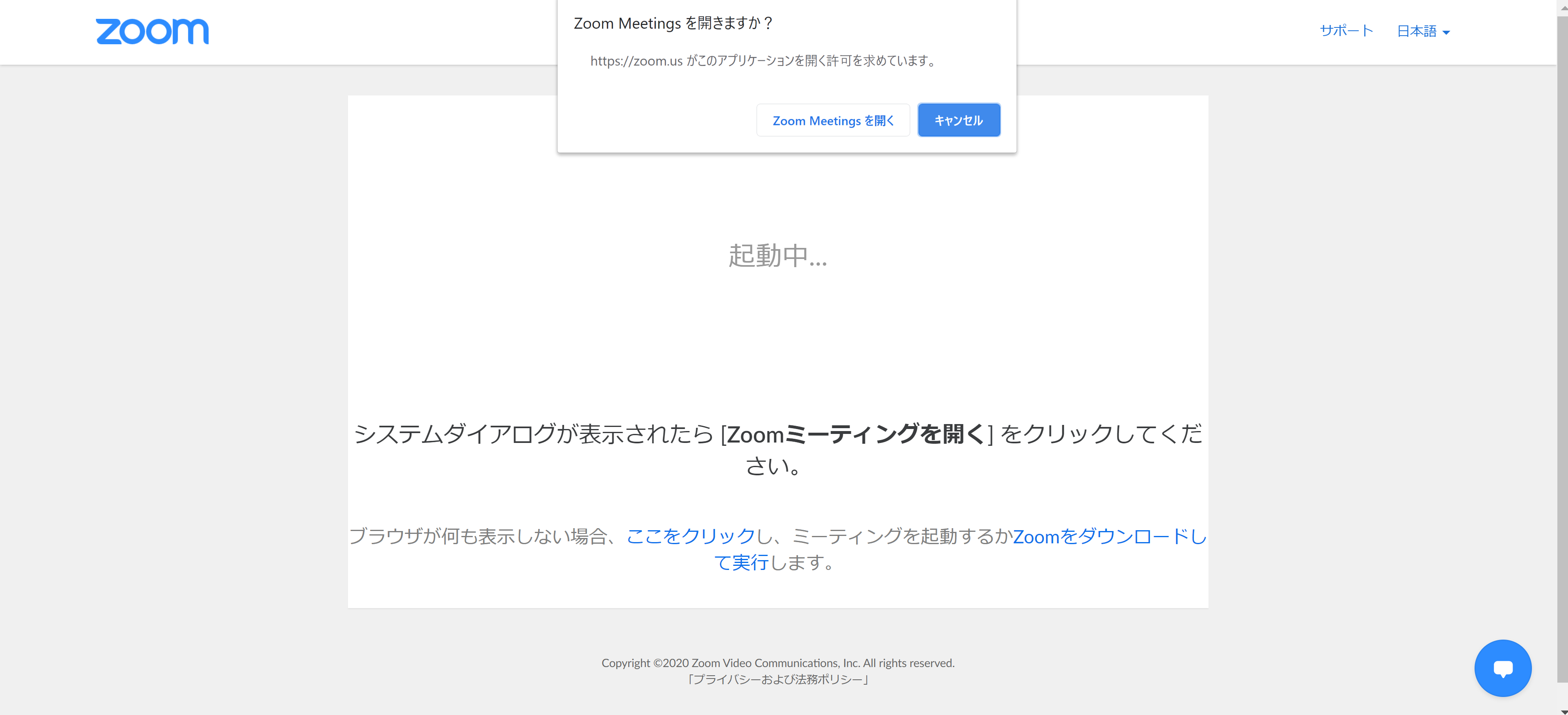The height and width of the screenshot is (715, 1568).
Task: Click the '起動中...' status text
Action: [x=778, y=256]
